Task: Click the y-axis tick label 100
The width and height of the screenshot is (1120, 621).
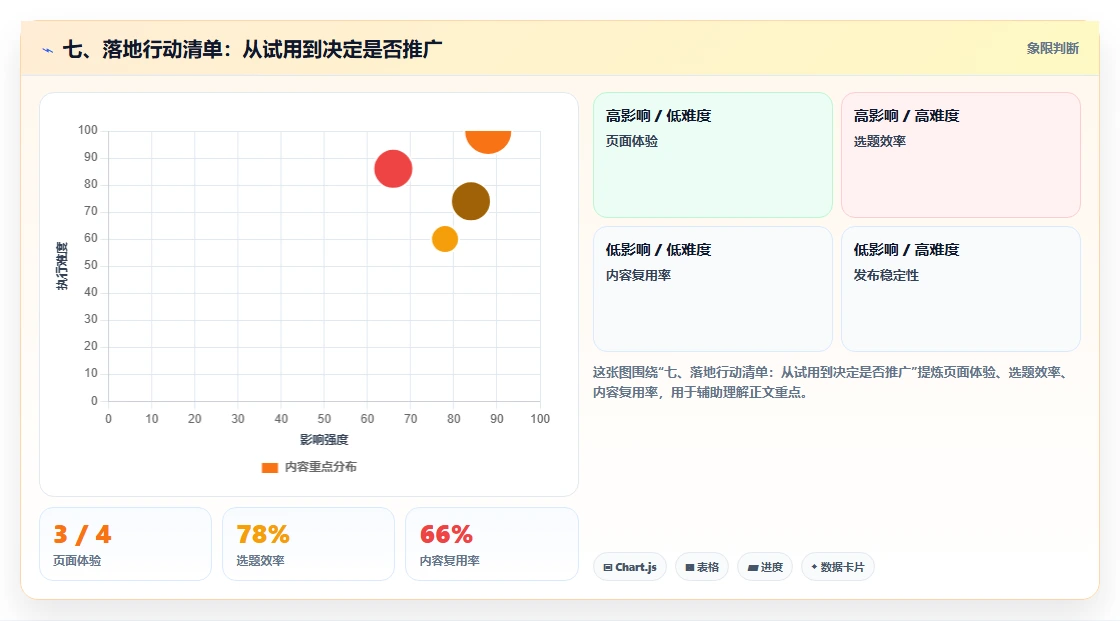Action: click(x=88, y=130)
